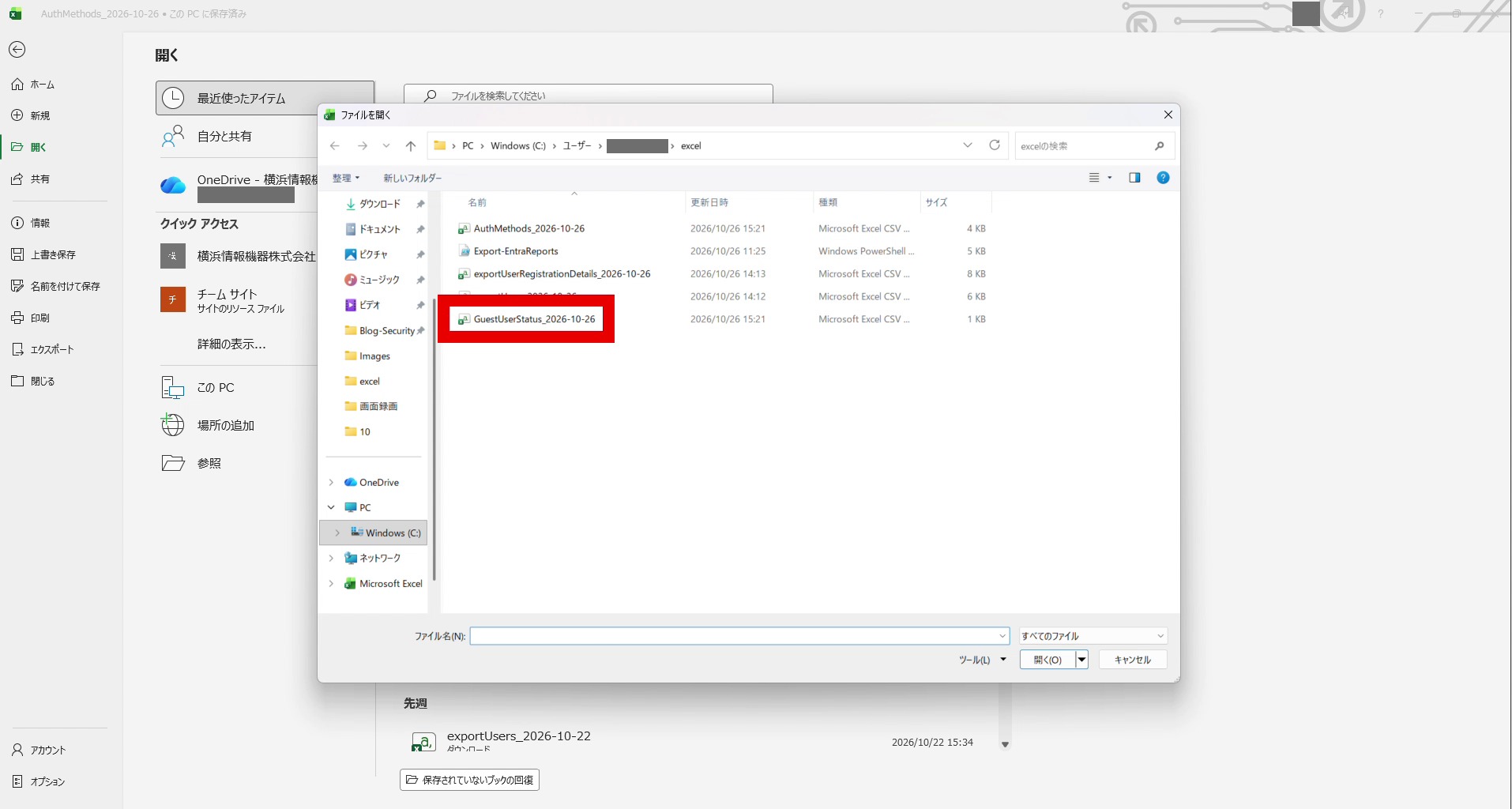Select Blog-Security folder in navigation pane
The height and width of the screenshot is (809, 1512).
380,331
